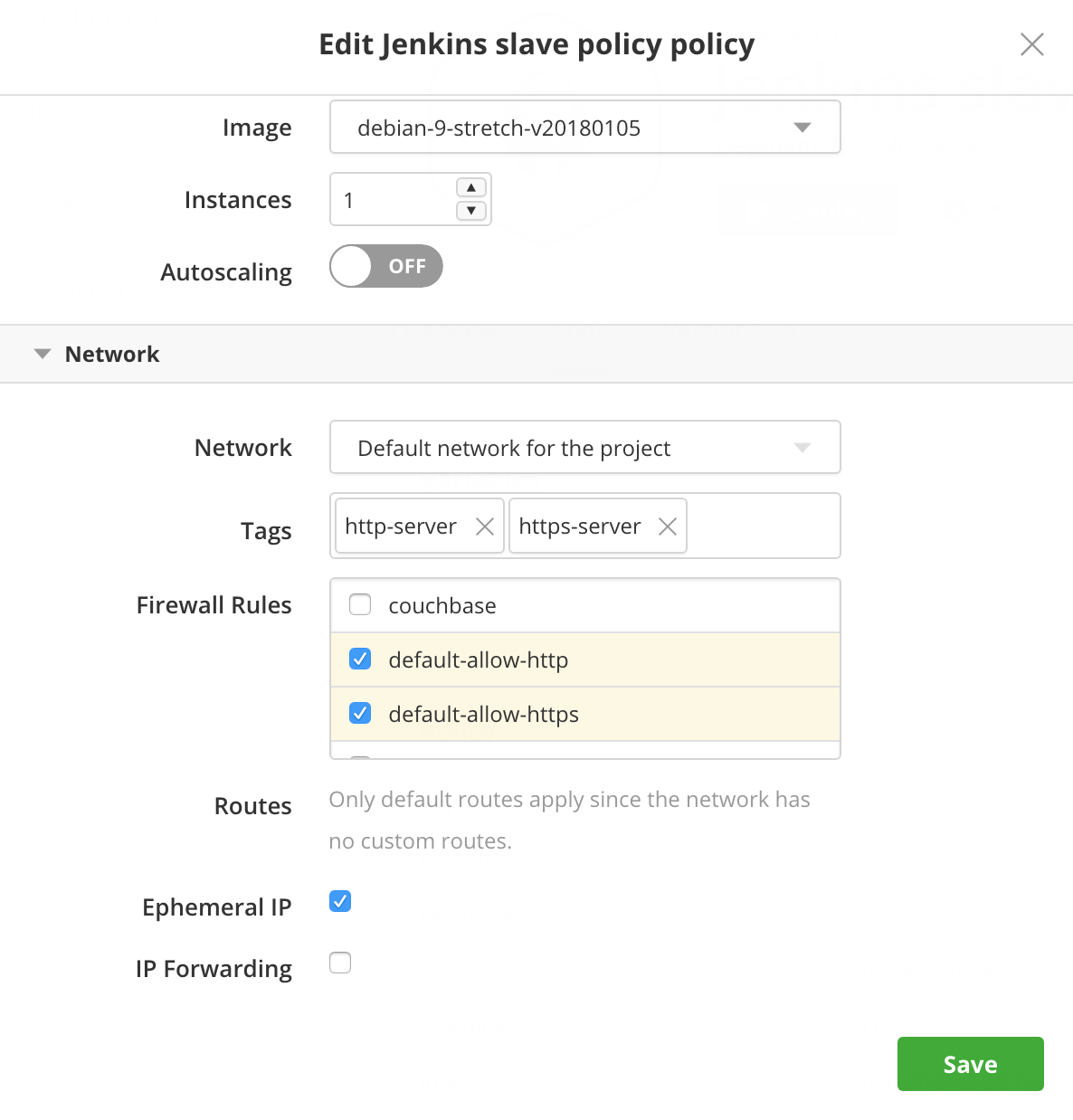Disable the Ephemeral IP checkbox
The height and width of the screenshot is (1120, 1073).
[340, 901]
